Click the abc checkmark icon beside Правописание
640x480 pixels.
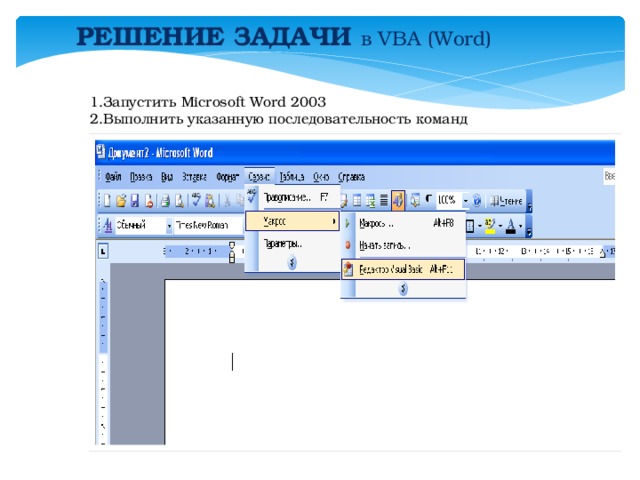[252, 196]
